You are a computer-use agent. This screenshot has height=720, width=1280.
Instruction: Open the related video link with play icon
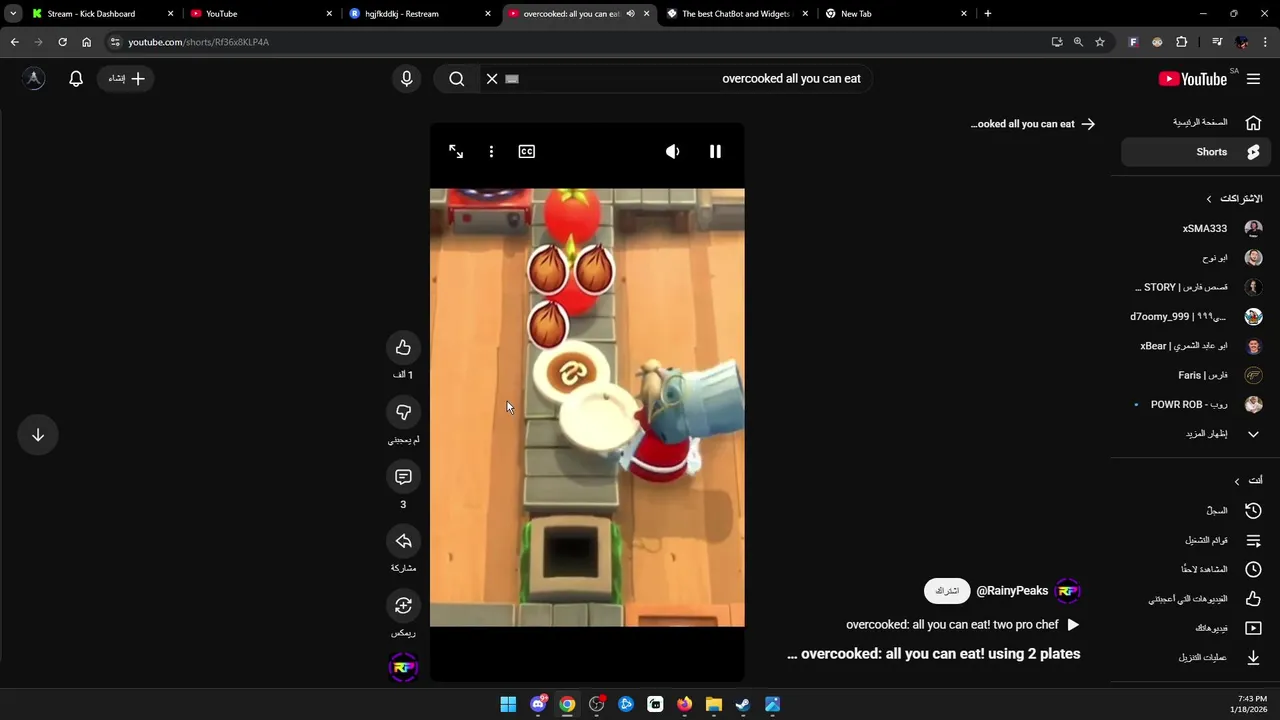coord(962,625)
